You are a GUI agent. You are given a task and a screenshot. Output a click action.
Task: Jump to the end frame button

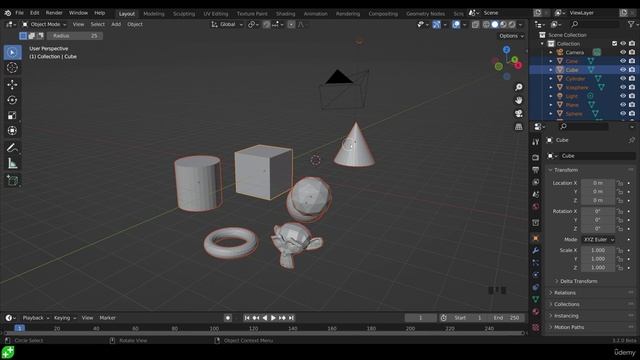[291, 318]
